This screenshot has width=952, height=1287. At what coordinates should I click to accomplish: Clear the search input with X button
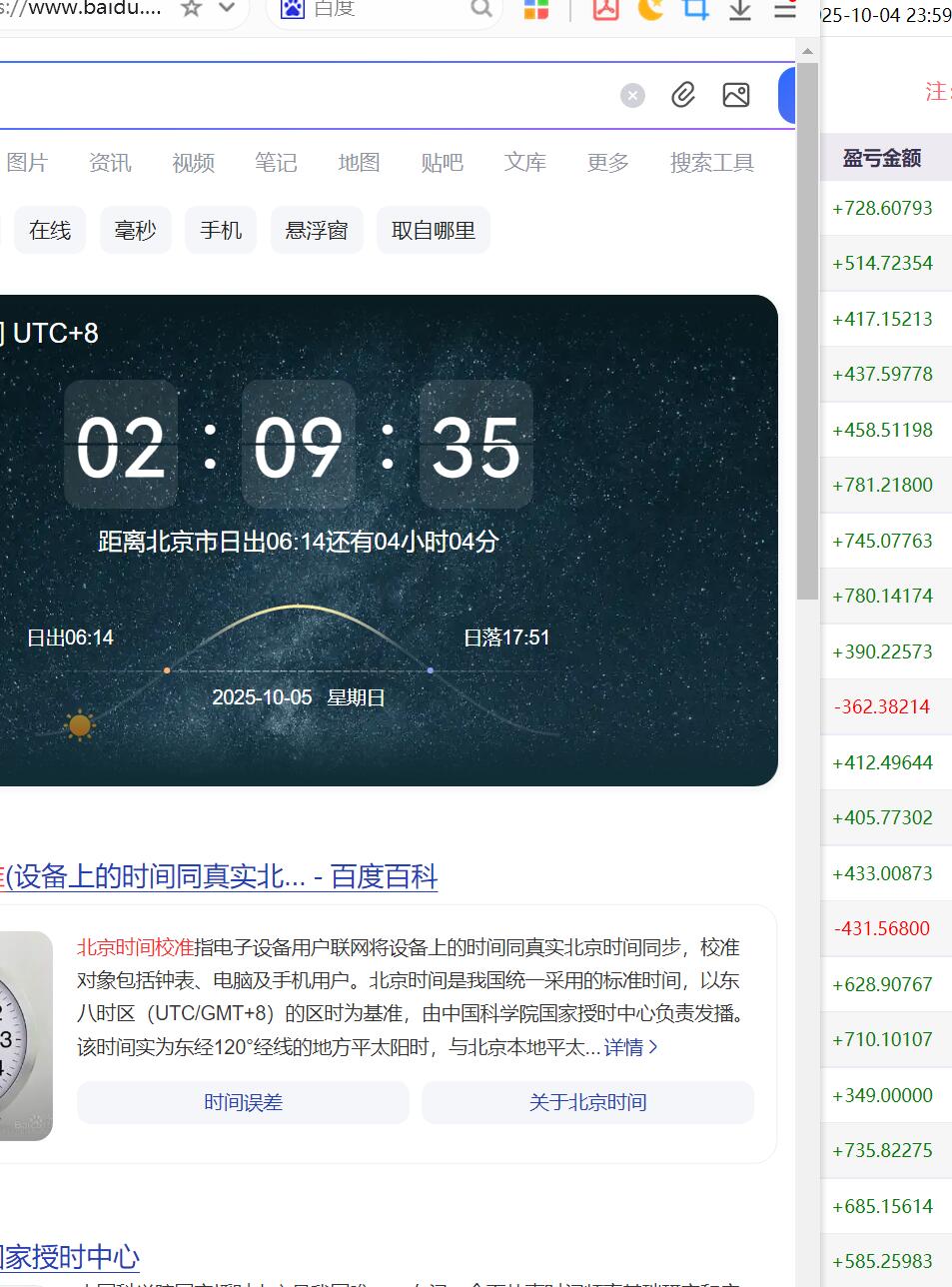[x=632, y=95]
